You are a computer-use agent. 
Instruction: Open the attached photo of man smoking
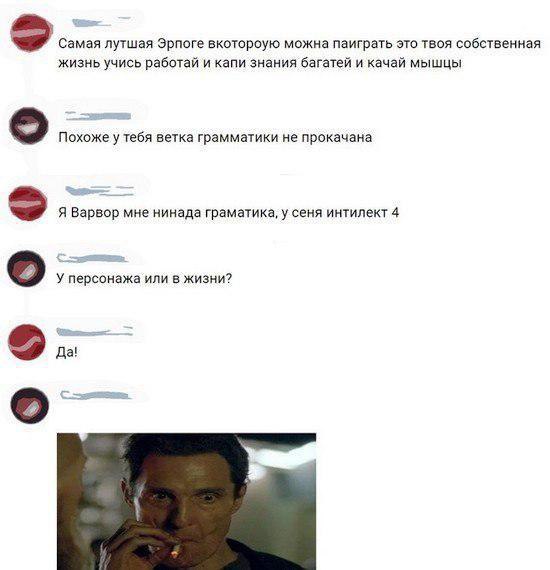[x=186, y=501]
